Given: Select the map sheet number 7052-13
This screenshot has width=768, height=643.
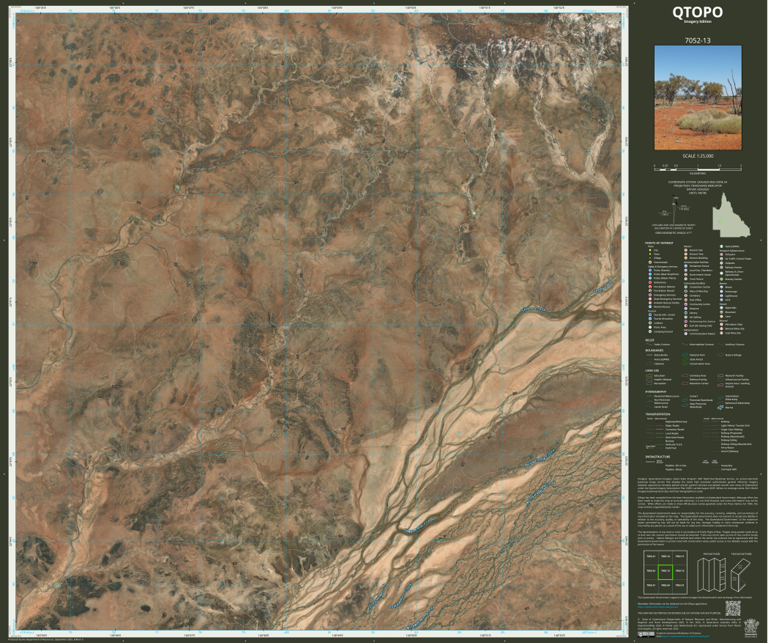Looking at the screenshot, I should [x=697, y=41].
